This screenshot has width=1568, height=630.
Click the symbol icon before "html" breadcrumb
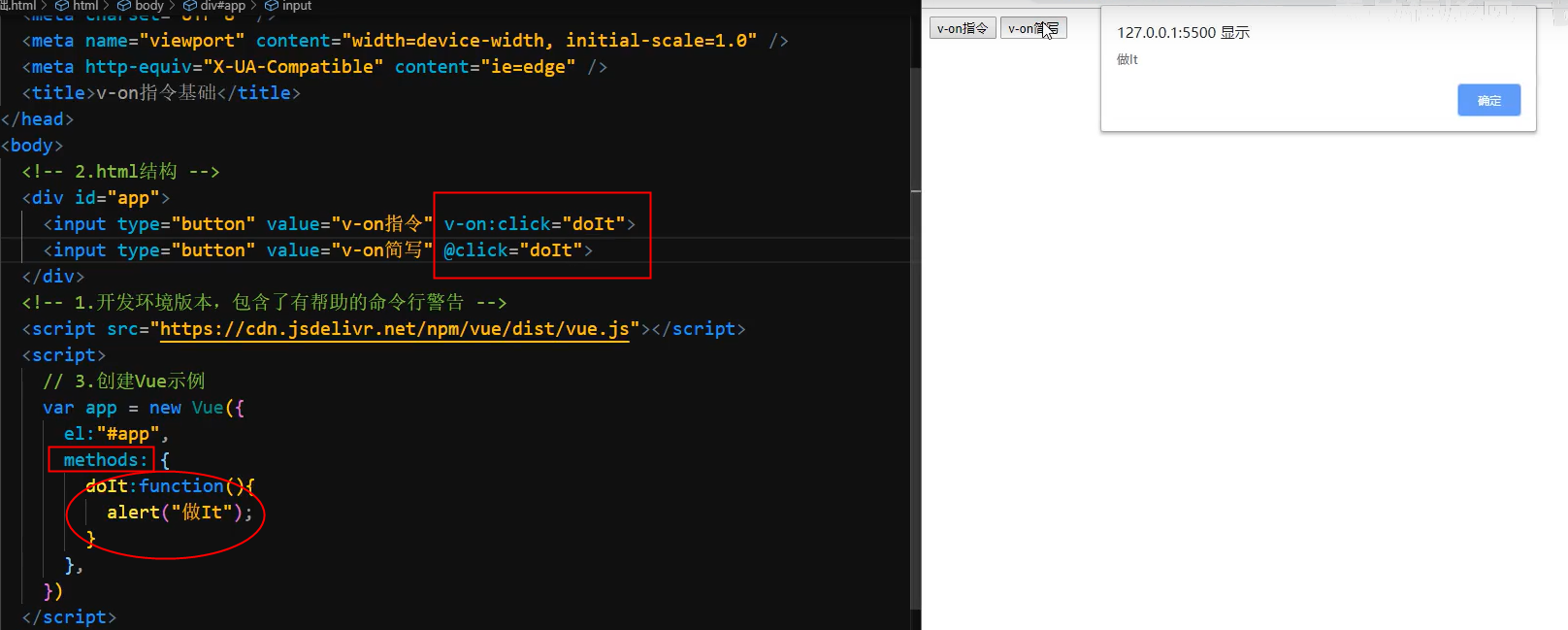pyautogui.click(x=62, y=6)
